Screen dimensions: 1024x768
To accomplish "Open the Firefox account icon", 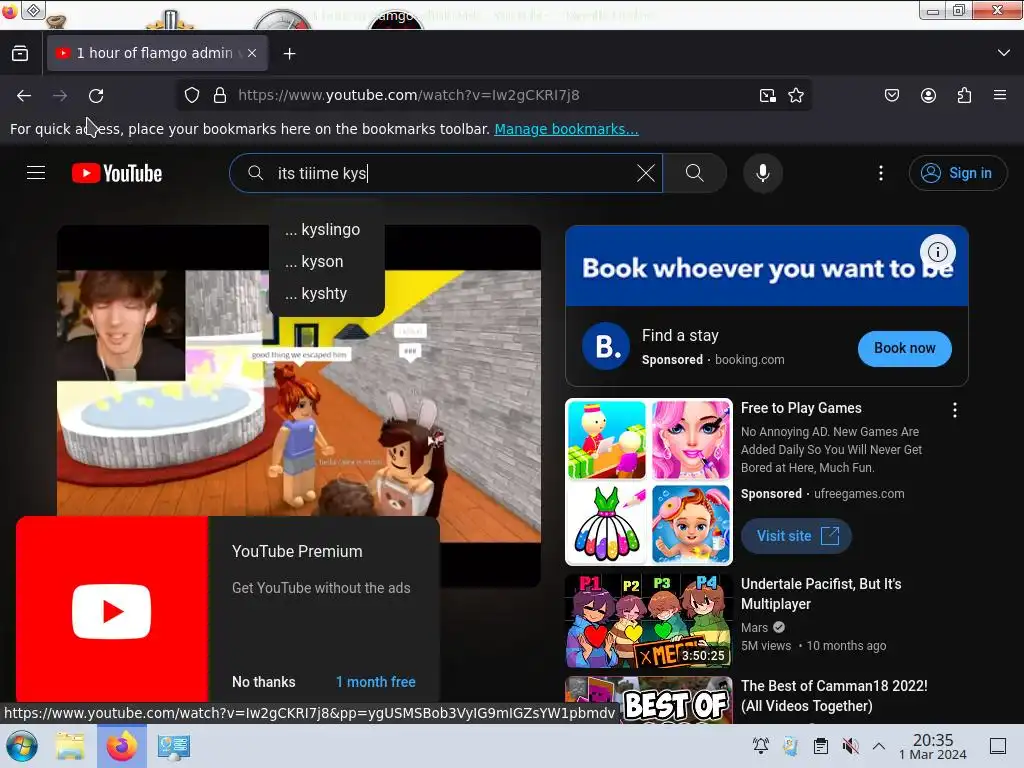I will (x=928, y=95).
